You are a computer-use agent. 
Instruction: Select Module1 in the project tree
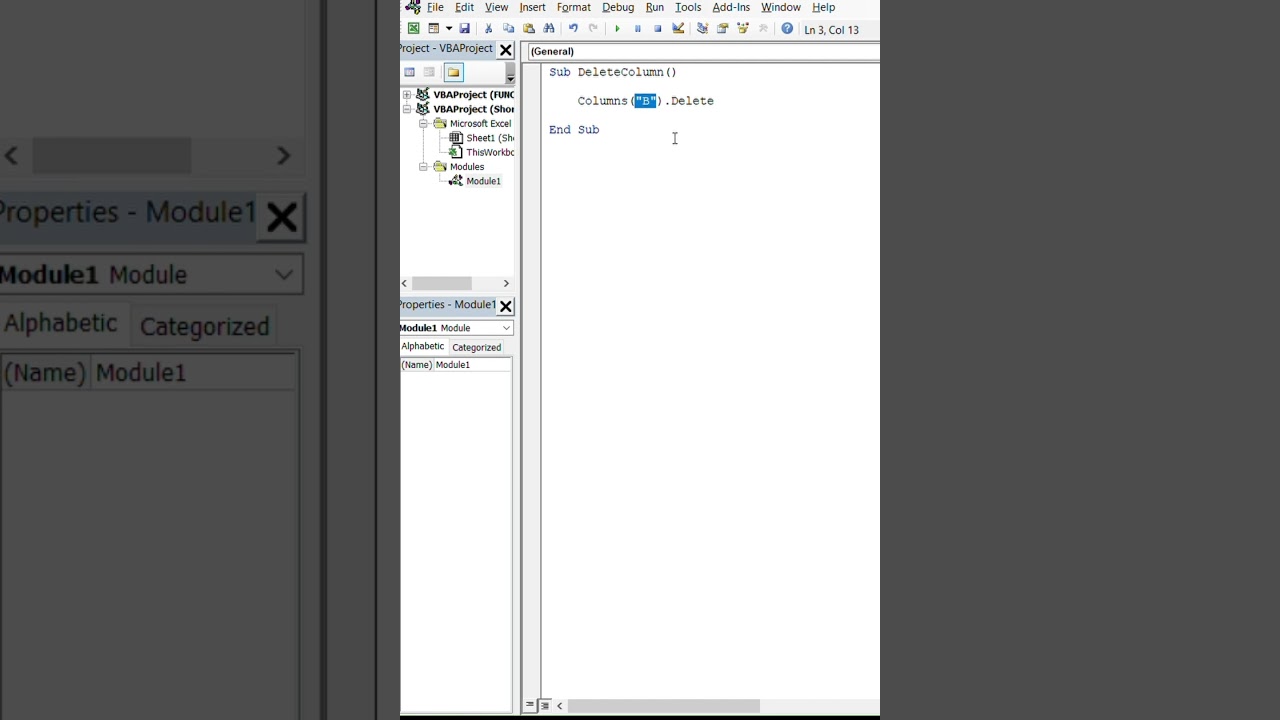[483, 181]
